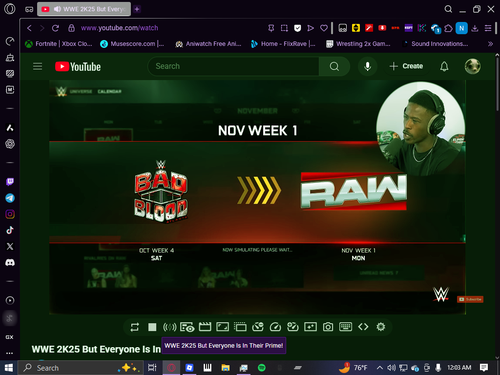The width and height of the screenshot is (500, 375).
Task: Show hidden system tray icons arrow
Action: pos(379,368)
